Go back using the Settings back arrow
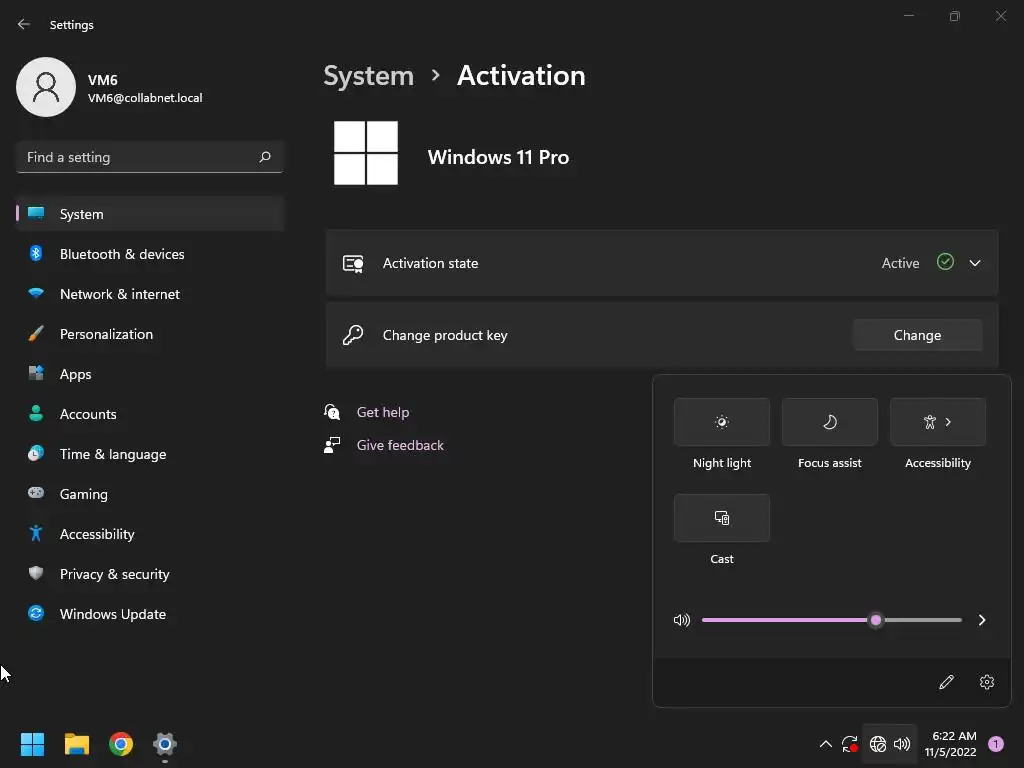1024x768 pixels. [x=24, y=24]
